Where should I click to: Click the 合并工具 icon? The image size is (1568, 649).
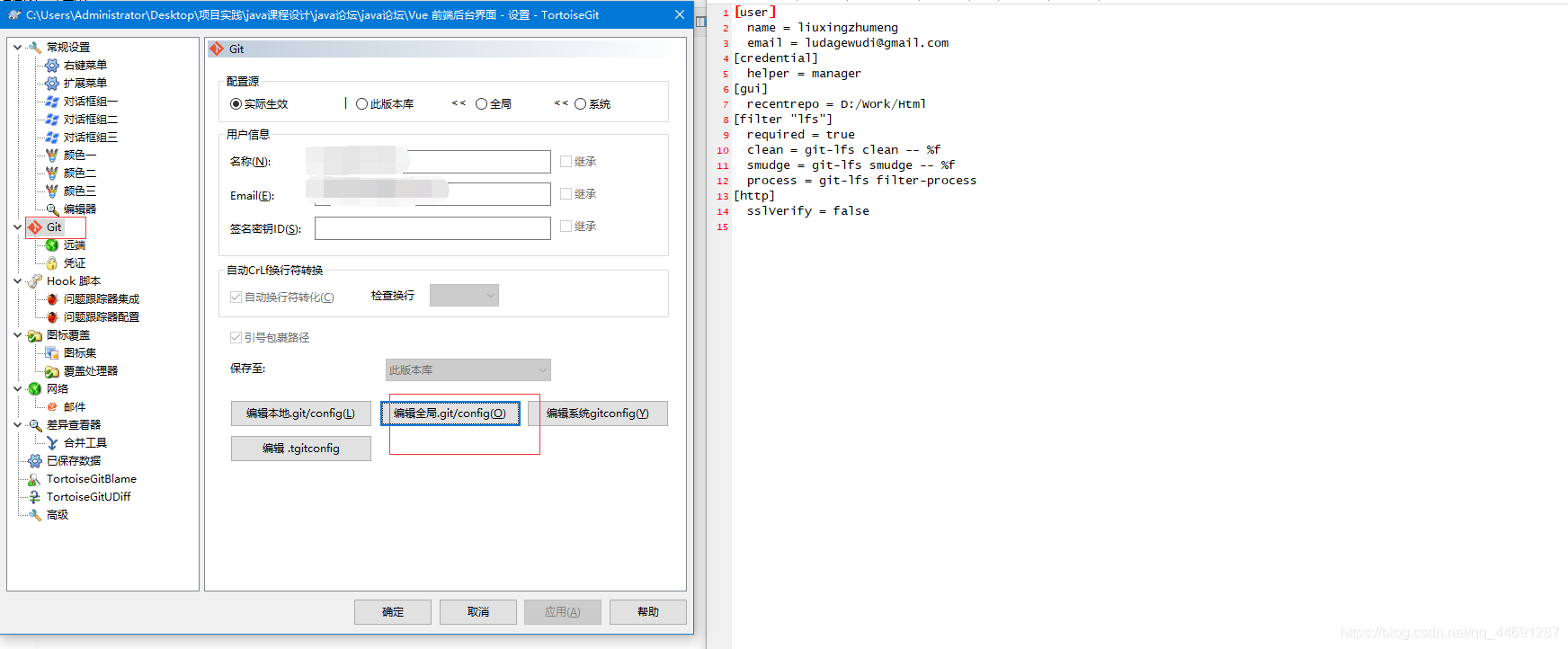[x=52, y=443]
